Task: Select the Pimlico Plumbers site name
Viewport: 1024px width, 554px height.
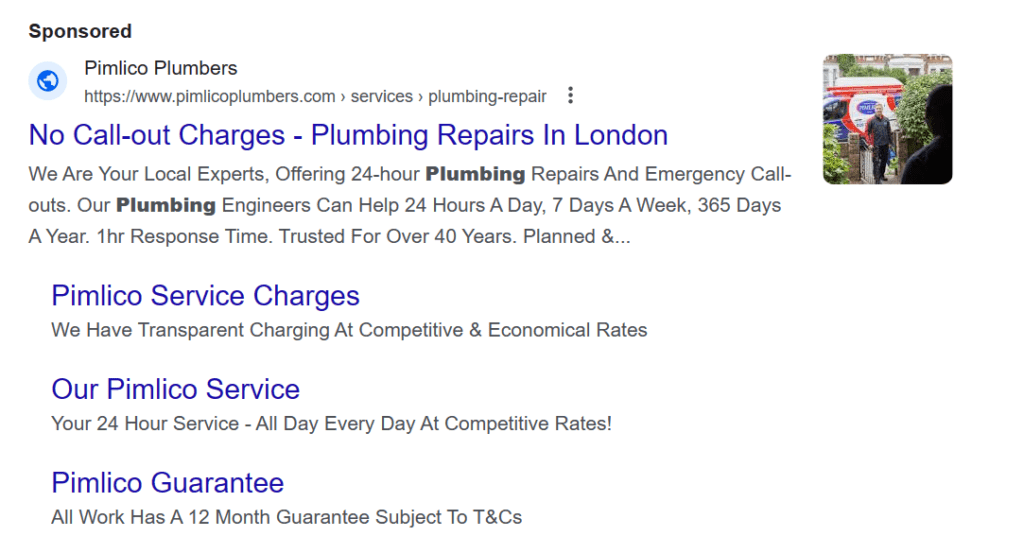Action: [161, 68]
